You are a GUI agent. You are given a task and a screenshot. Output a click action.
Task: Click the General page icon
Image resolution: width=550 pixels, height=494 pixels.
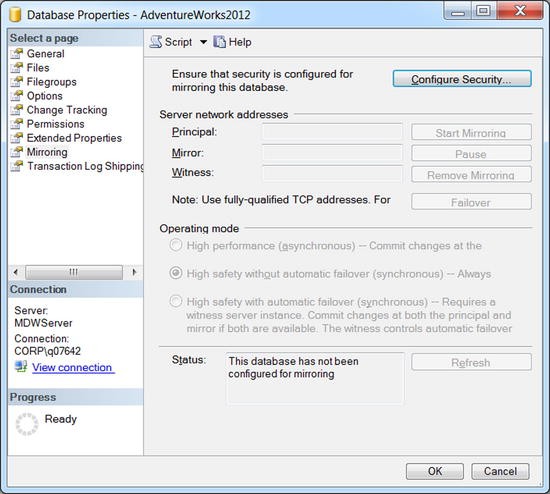click(16, 54)
